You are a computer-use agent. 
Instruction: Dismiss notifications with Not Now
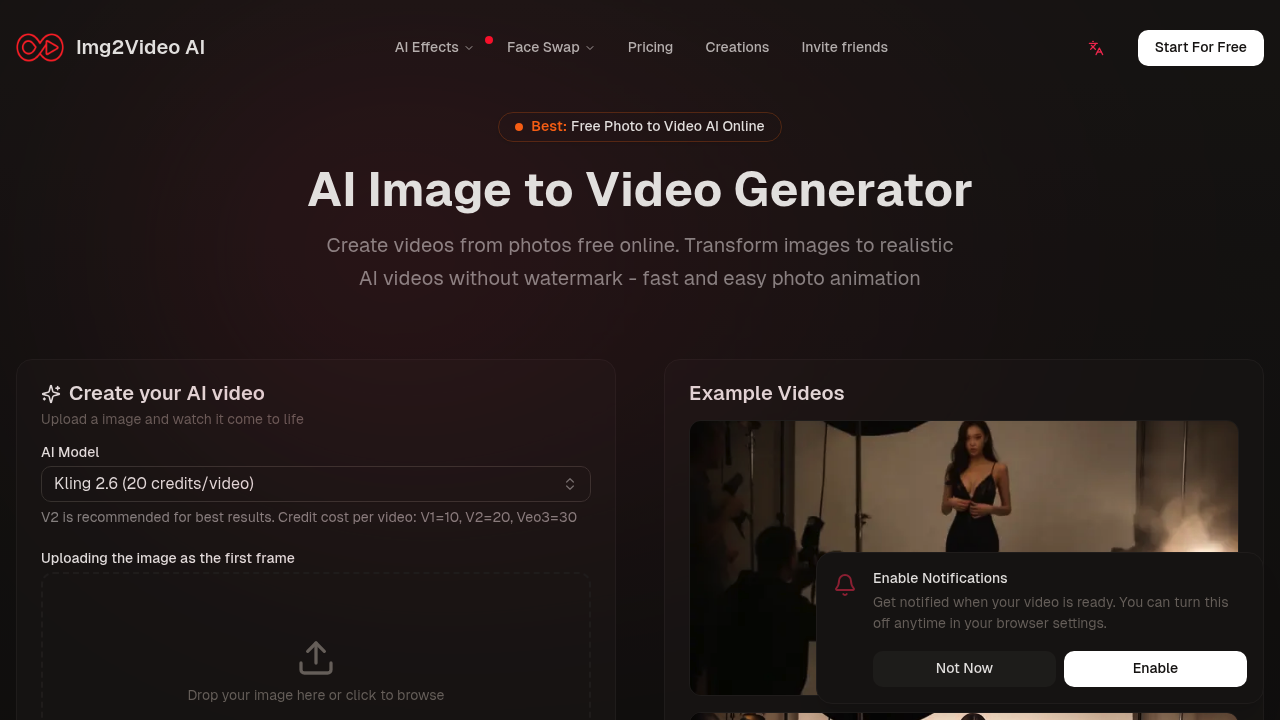964,668
